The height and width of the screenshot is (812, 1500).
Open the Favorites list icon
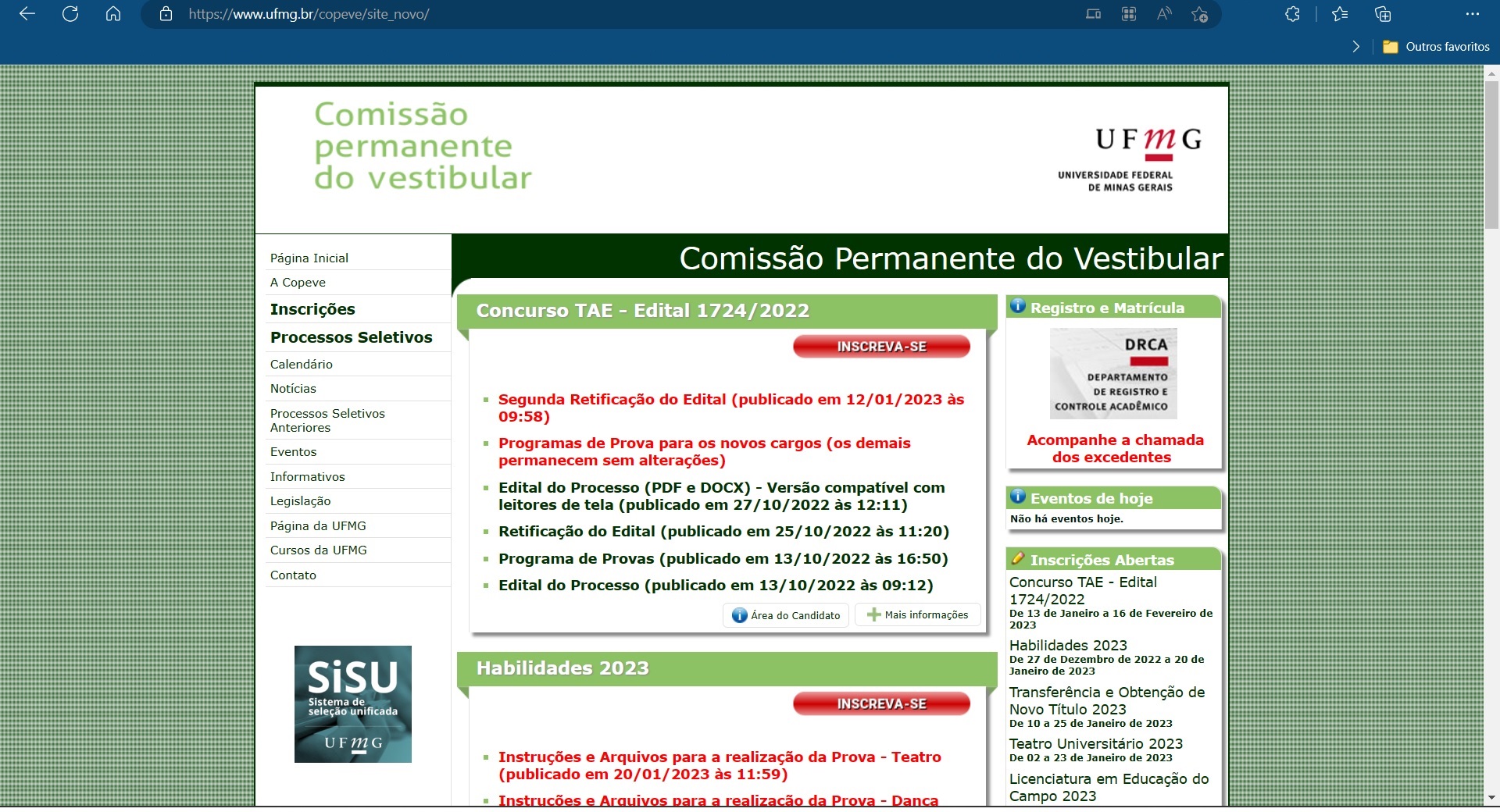click(x=1340, y=14)
